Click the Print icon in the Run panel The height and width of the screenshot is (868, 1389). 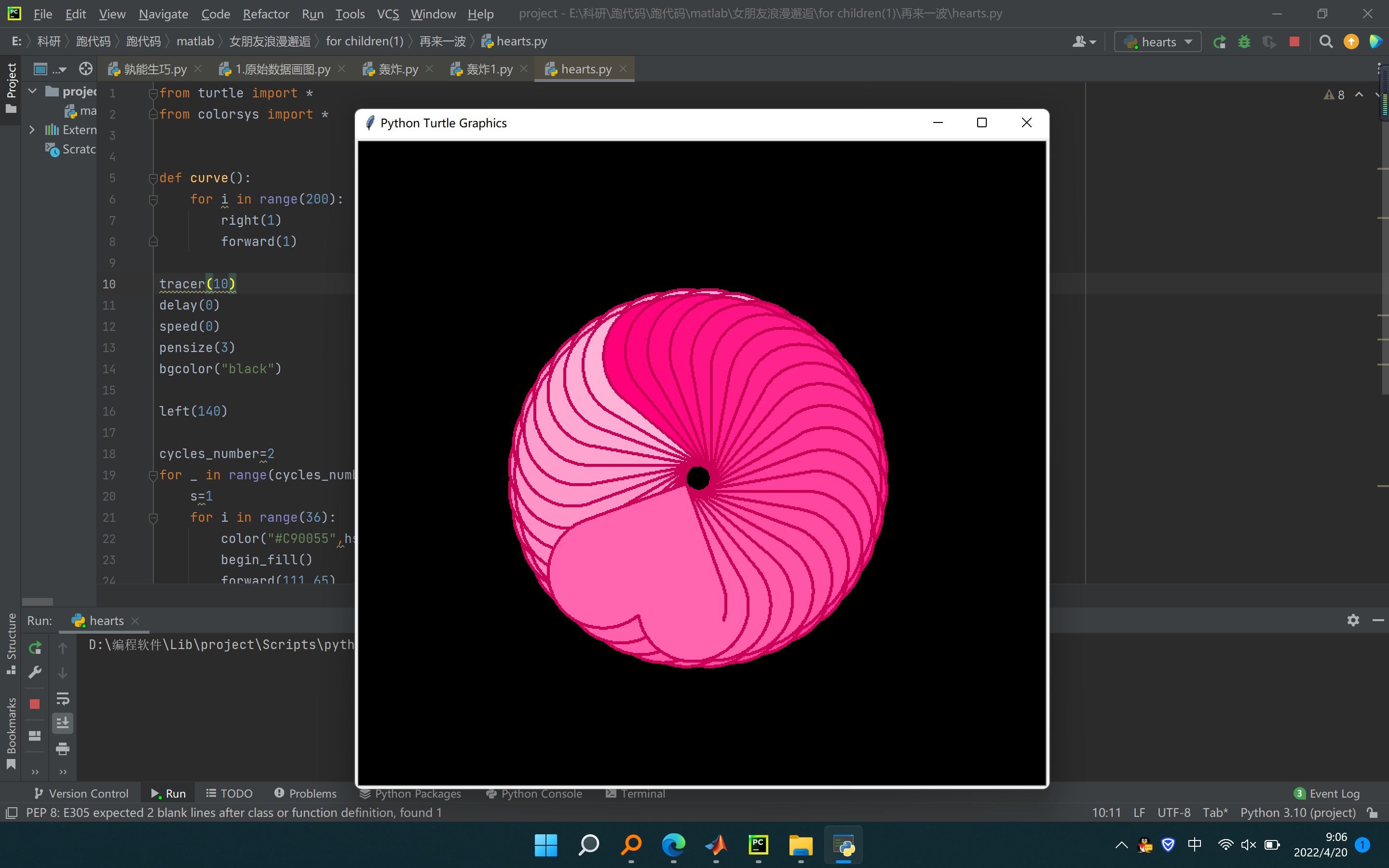click(63, 748)
